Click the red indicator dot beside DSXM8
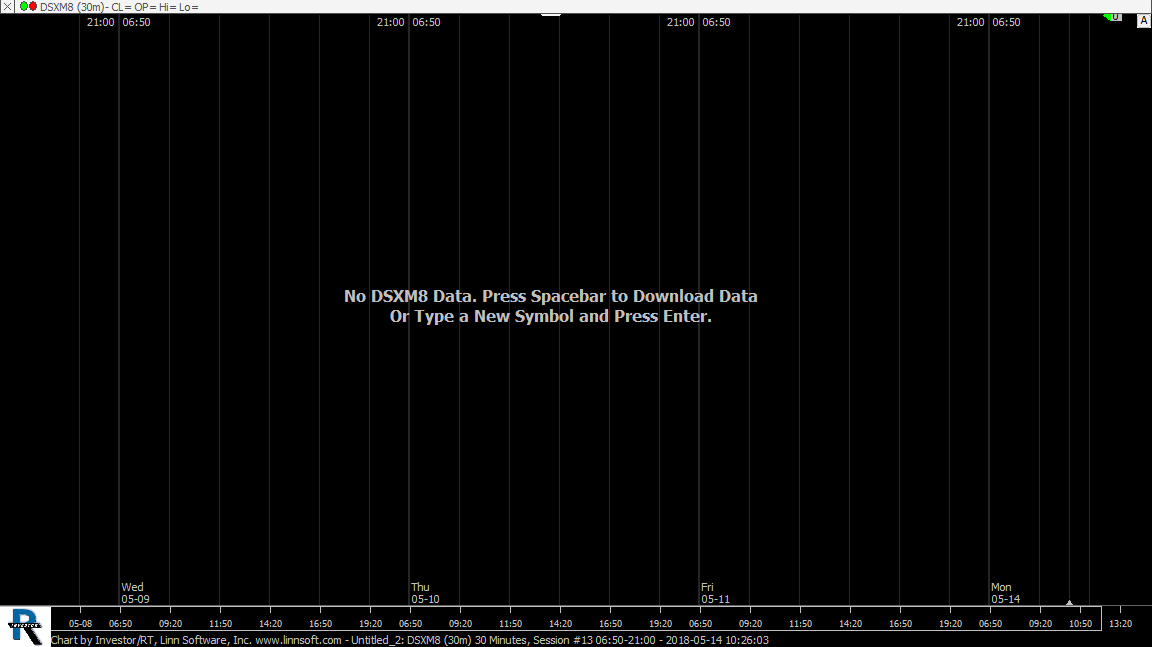 click(33, 6)
